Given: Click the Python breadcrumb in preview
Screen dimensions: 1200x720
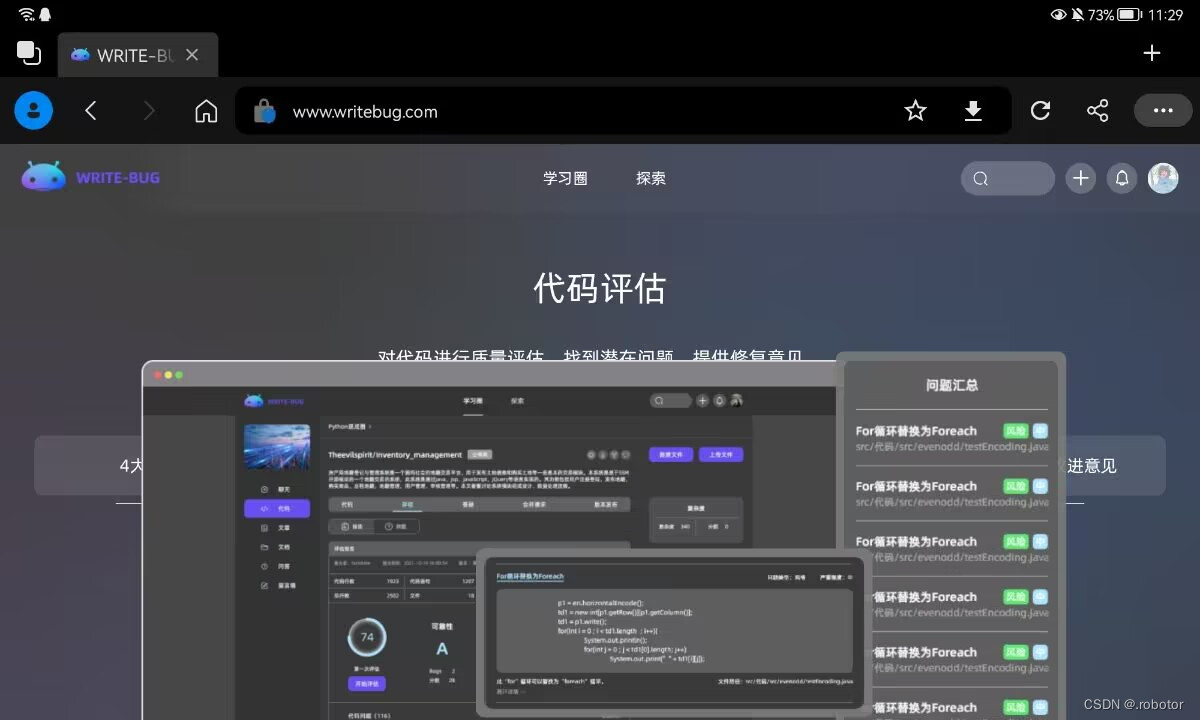Looking at the screenshot, I should point(349,426).
